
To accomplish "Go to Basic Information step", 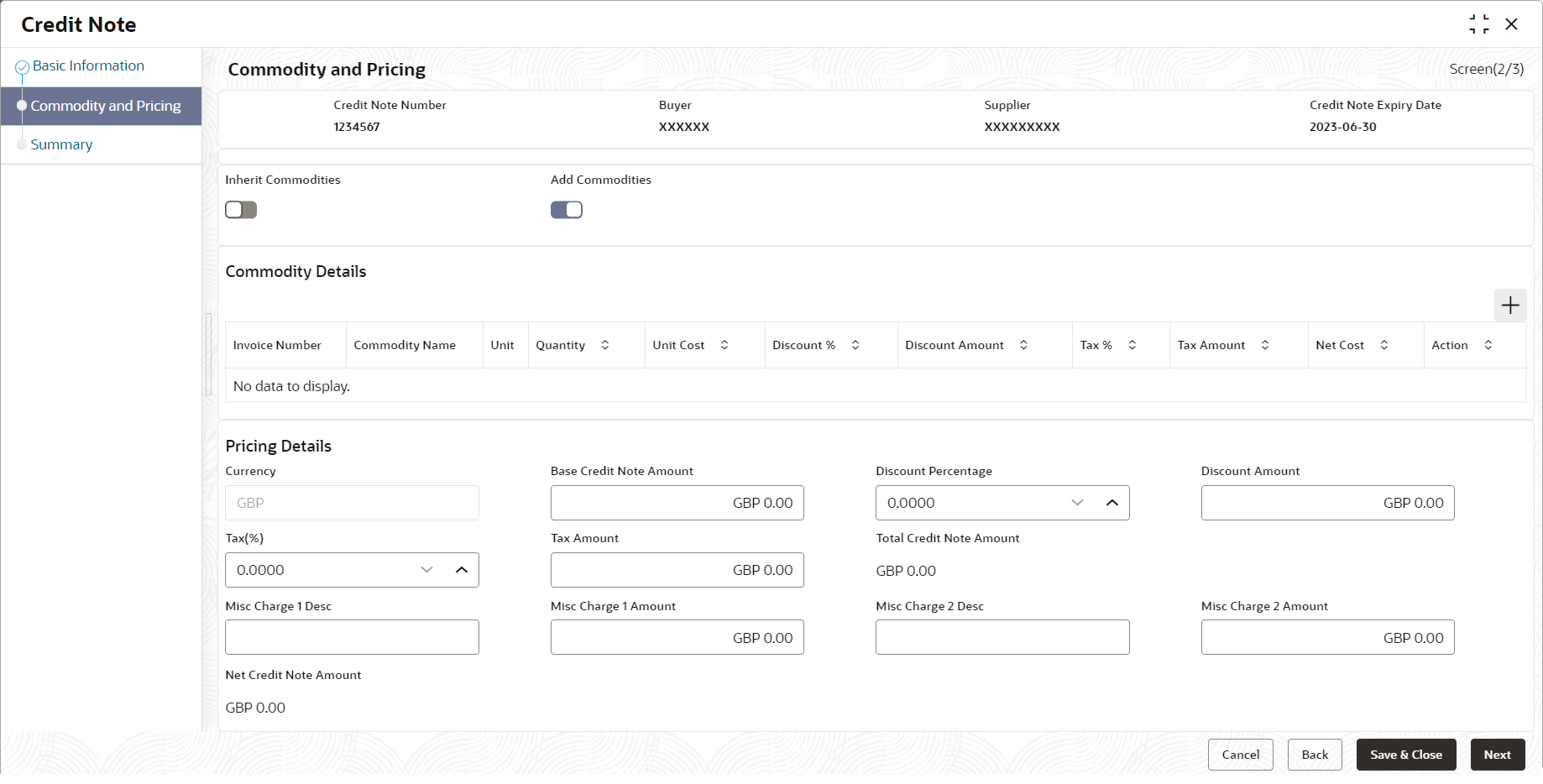I will [x=88, y=65].
